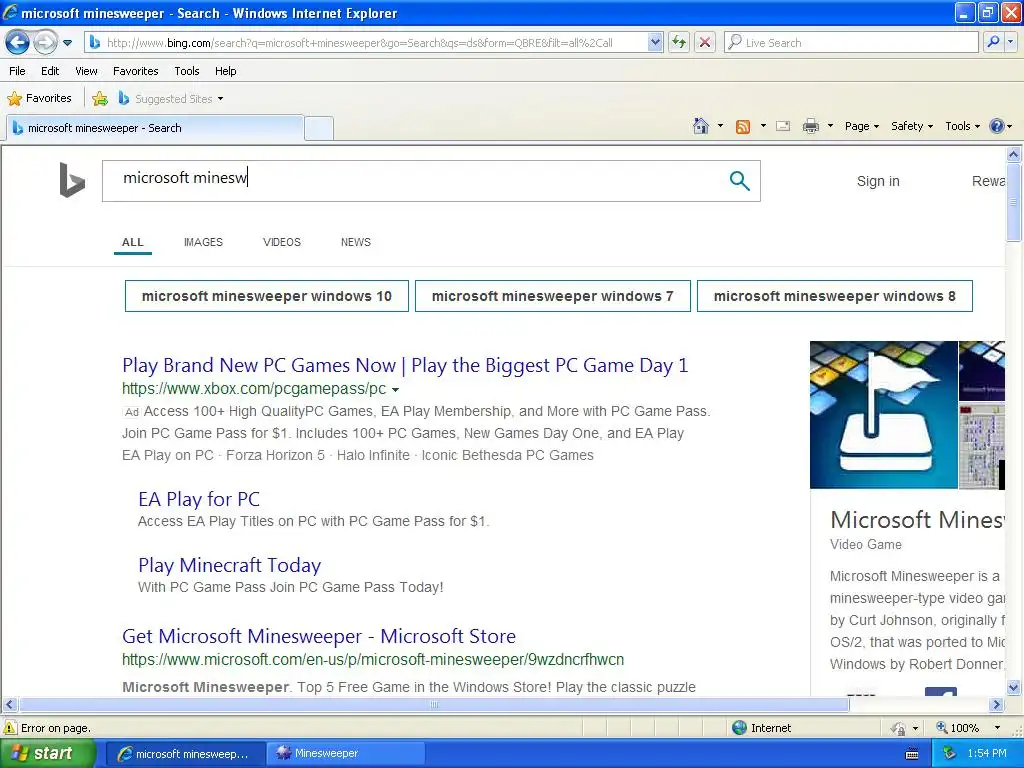Viewport: 1024px width, 768px height.
Task: Expand the Home button dropdown arrow
Action: point(720,126)
